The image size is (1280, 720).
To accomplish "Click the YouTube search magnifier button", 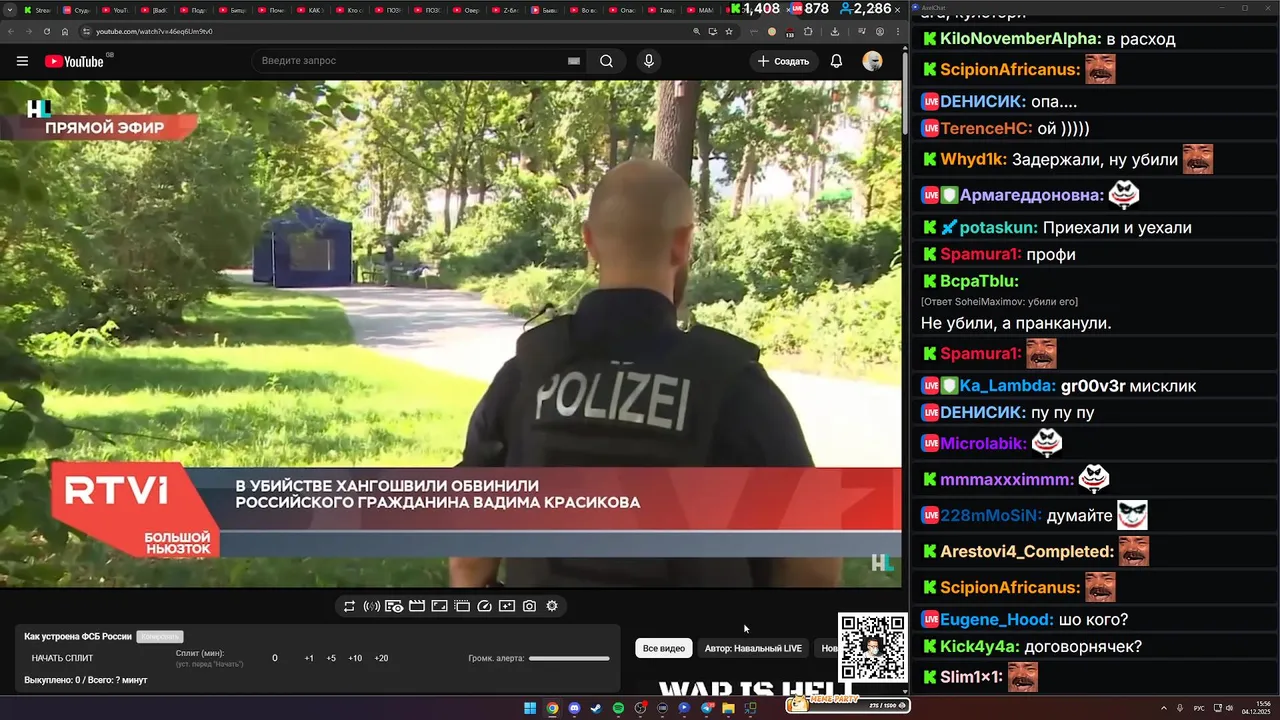I will tap(606, 61).
